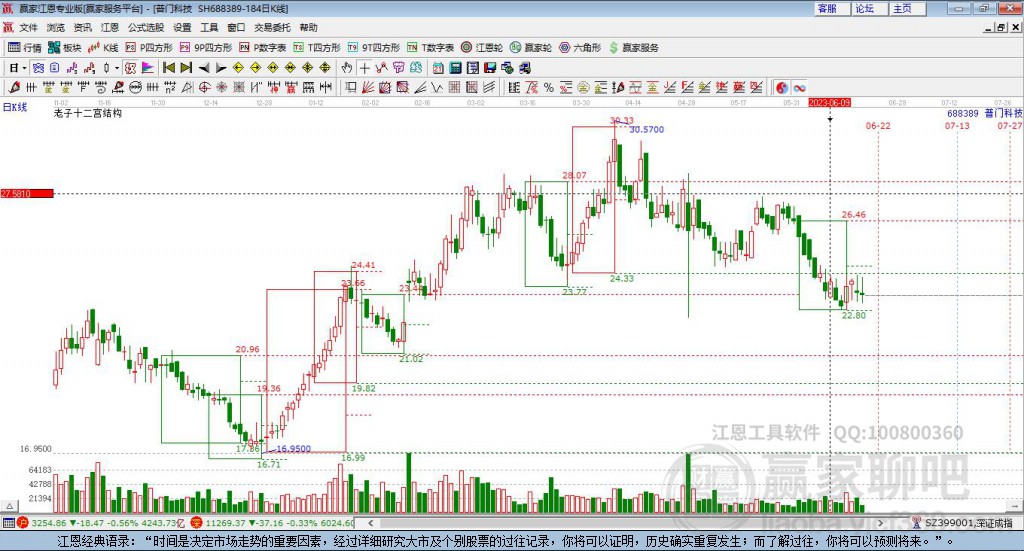
Task: Open the T数字表 tool
Action: 430,48
